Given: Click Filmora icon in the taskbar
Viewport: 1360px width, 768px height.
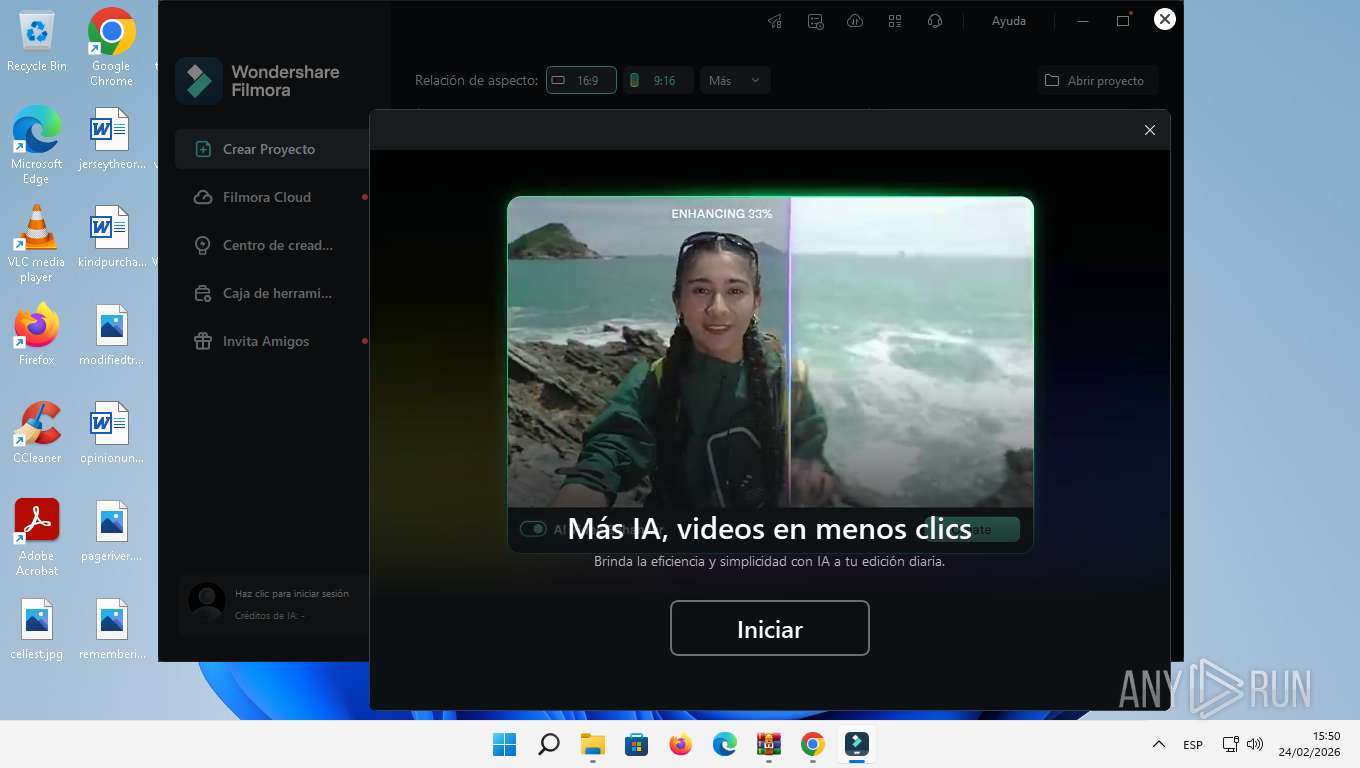Looking at the screenshot, I should [x=857, y=744].
